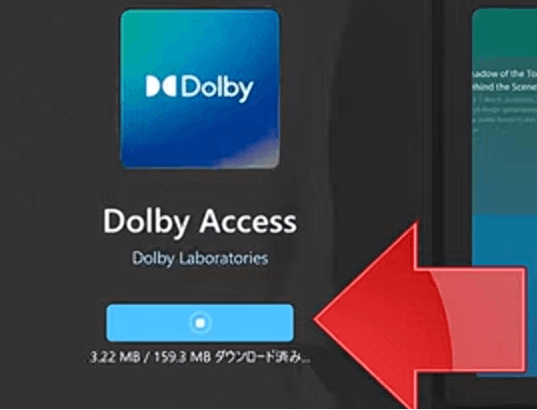The image size is (537, 410).
Task: Open the app screenshot preview on right
Action: click(504, 192)
